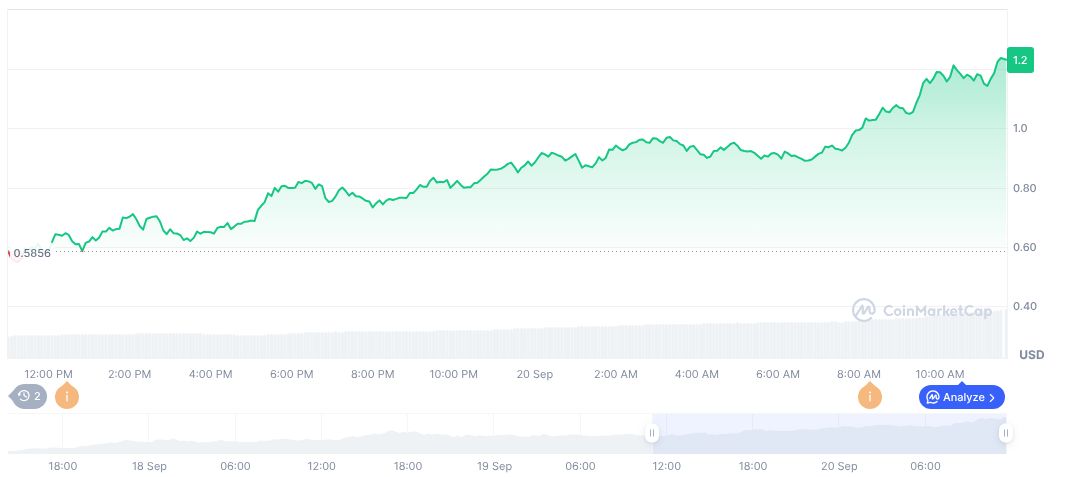Click the left handle of the range selector
This screenshot has width=1072, height=477.
click(x=652, y=433)
